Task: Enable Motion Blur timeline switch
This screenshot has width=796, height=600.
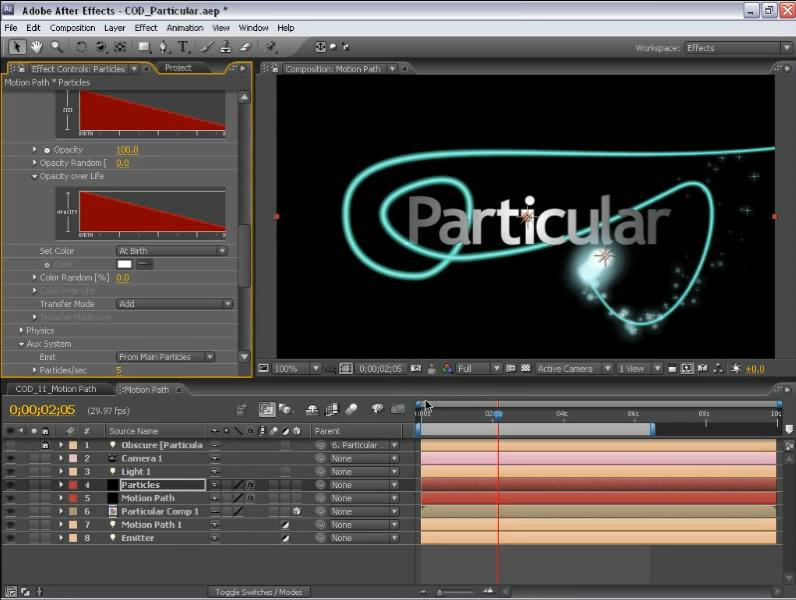Action: pos(351,410)
